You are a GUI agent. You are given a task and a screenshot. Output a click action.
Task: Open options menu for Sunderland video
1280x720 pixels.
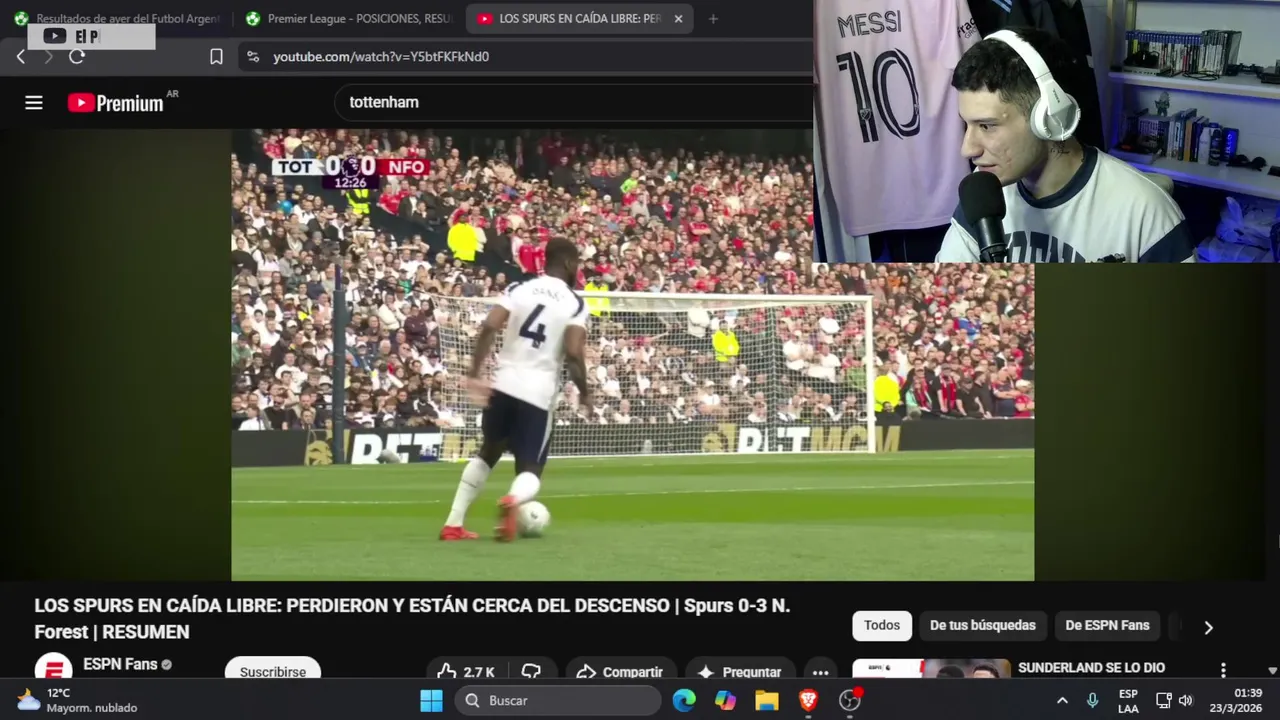click(1223, 670)
